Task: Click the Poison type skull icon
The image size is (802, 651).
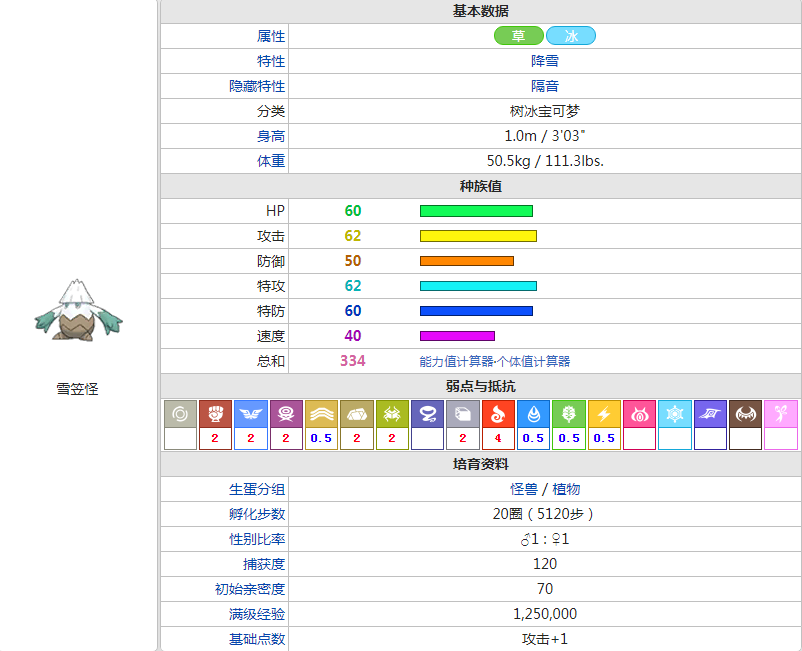Action: click(x=286, y=414)
